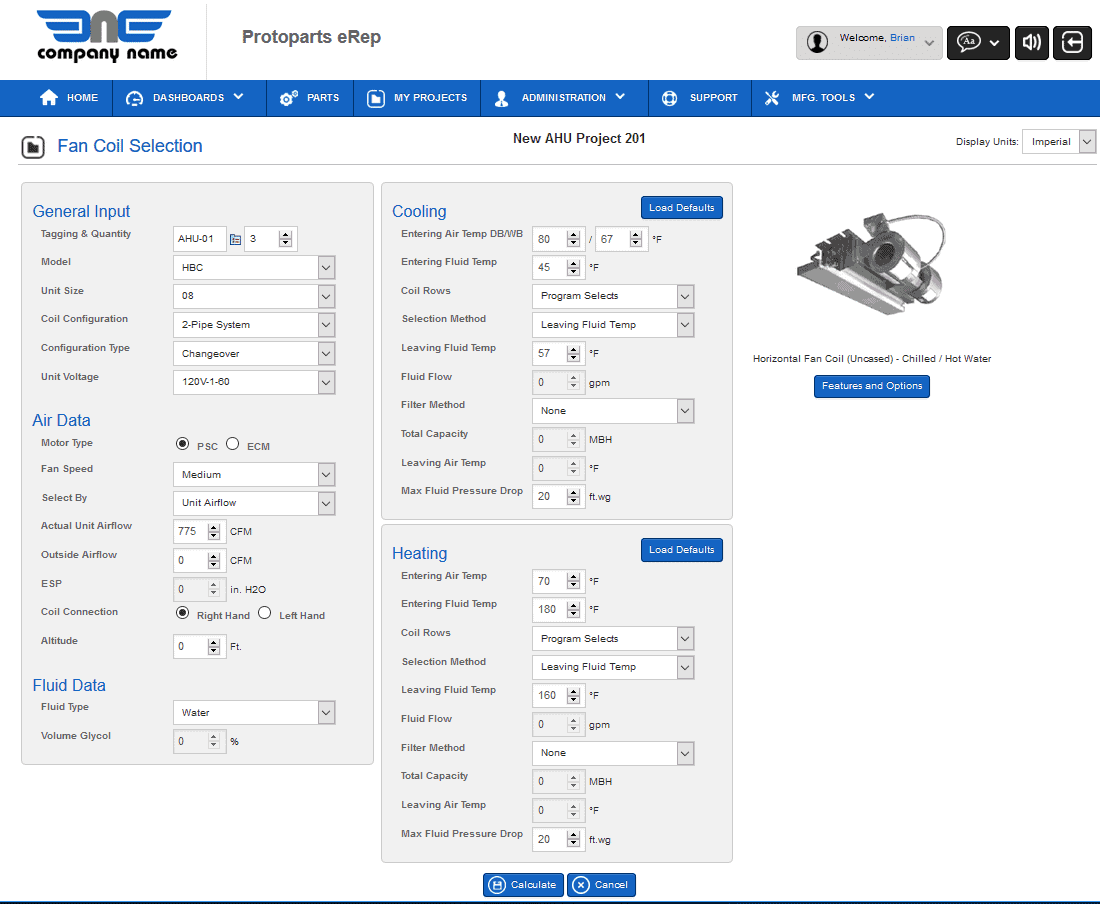
Task: Select the ECM motor type
Action: tap(232, 445)
